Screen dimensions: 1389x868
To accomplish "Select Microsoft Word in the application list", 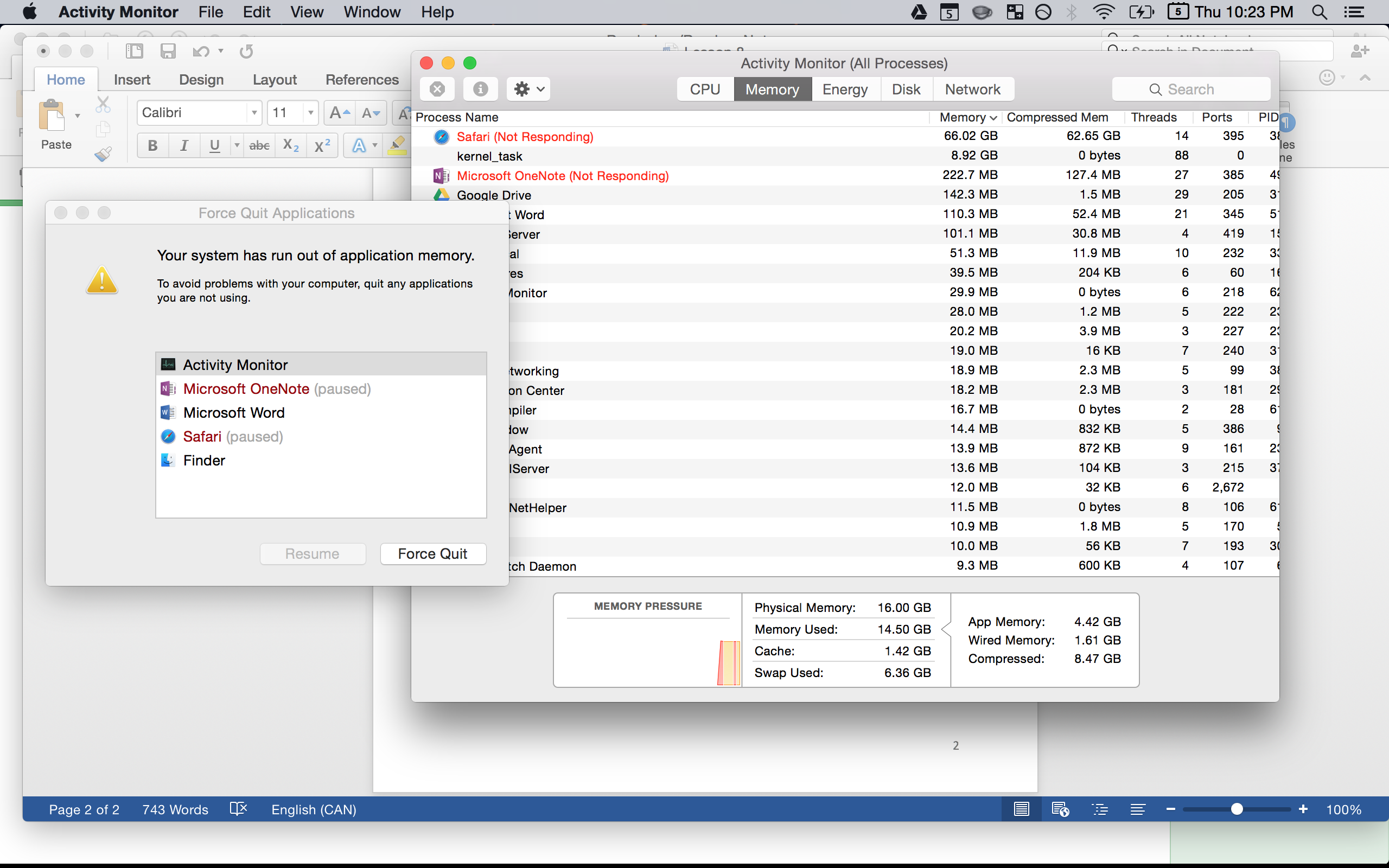I will pyautogui.click(x=234, y=412).
